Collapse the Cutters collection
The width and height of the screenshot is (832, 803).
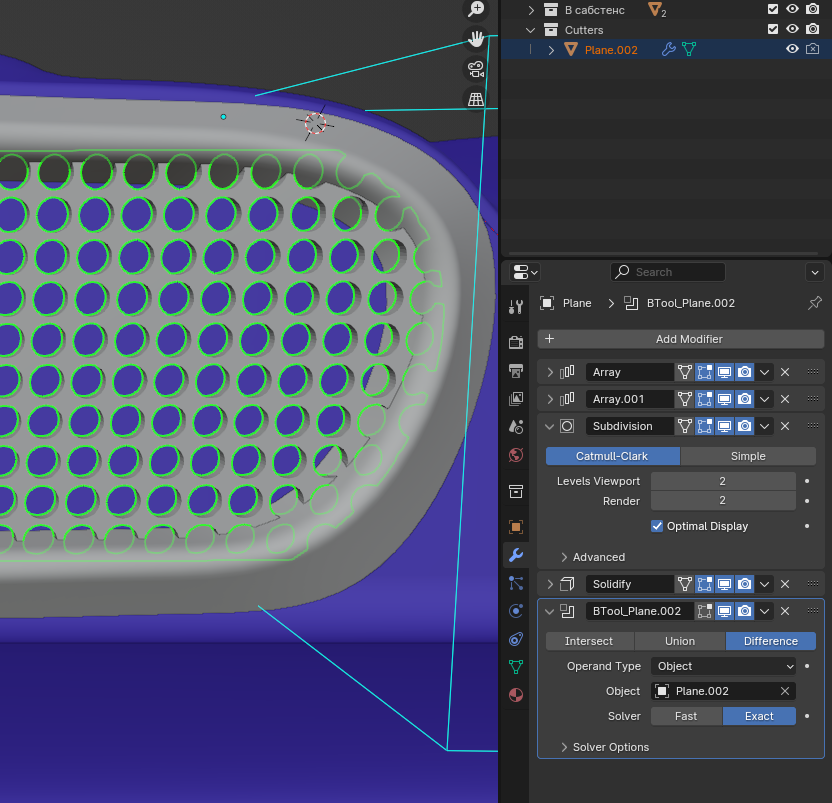531,30
